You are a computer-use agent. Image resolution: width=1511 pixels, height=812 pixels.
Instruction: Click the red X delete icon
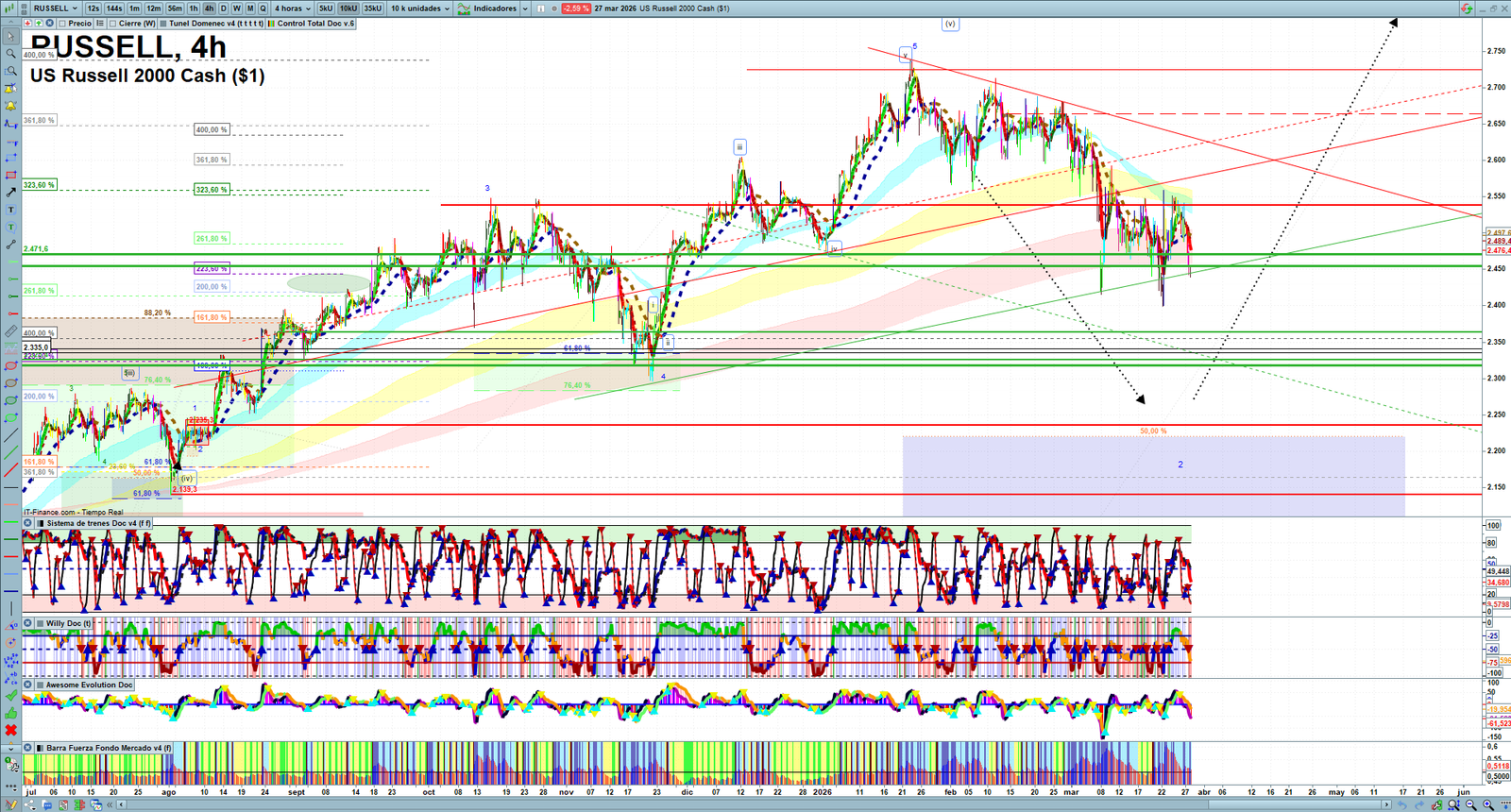click(x=10, y=730)
